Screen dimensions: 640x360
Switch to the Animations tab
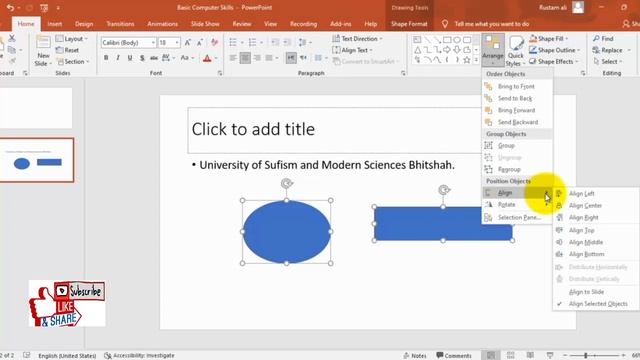162,24
